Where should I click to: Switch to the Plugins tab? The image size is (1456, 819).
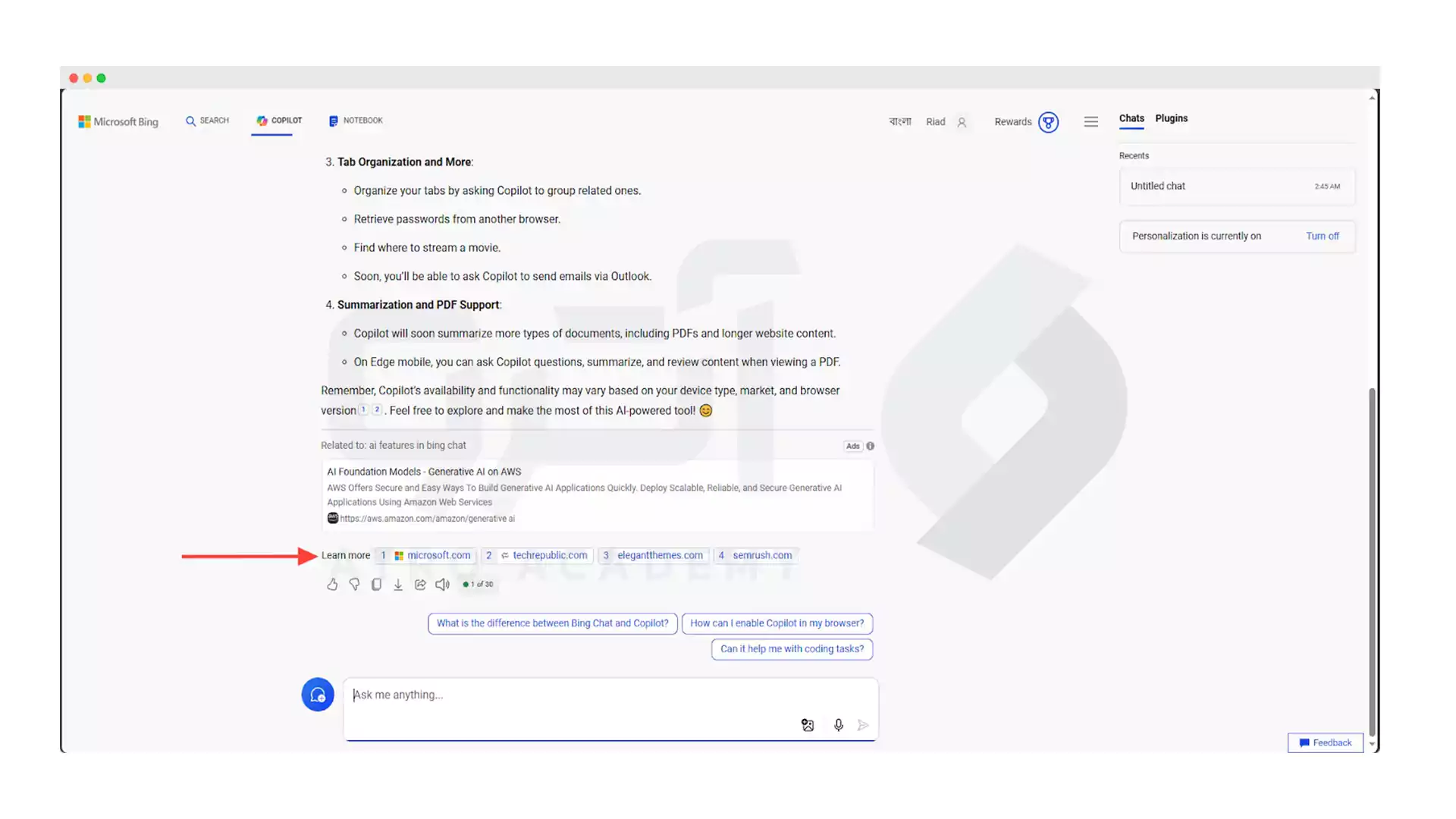coord(1172,118)
